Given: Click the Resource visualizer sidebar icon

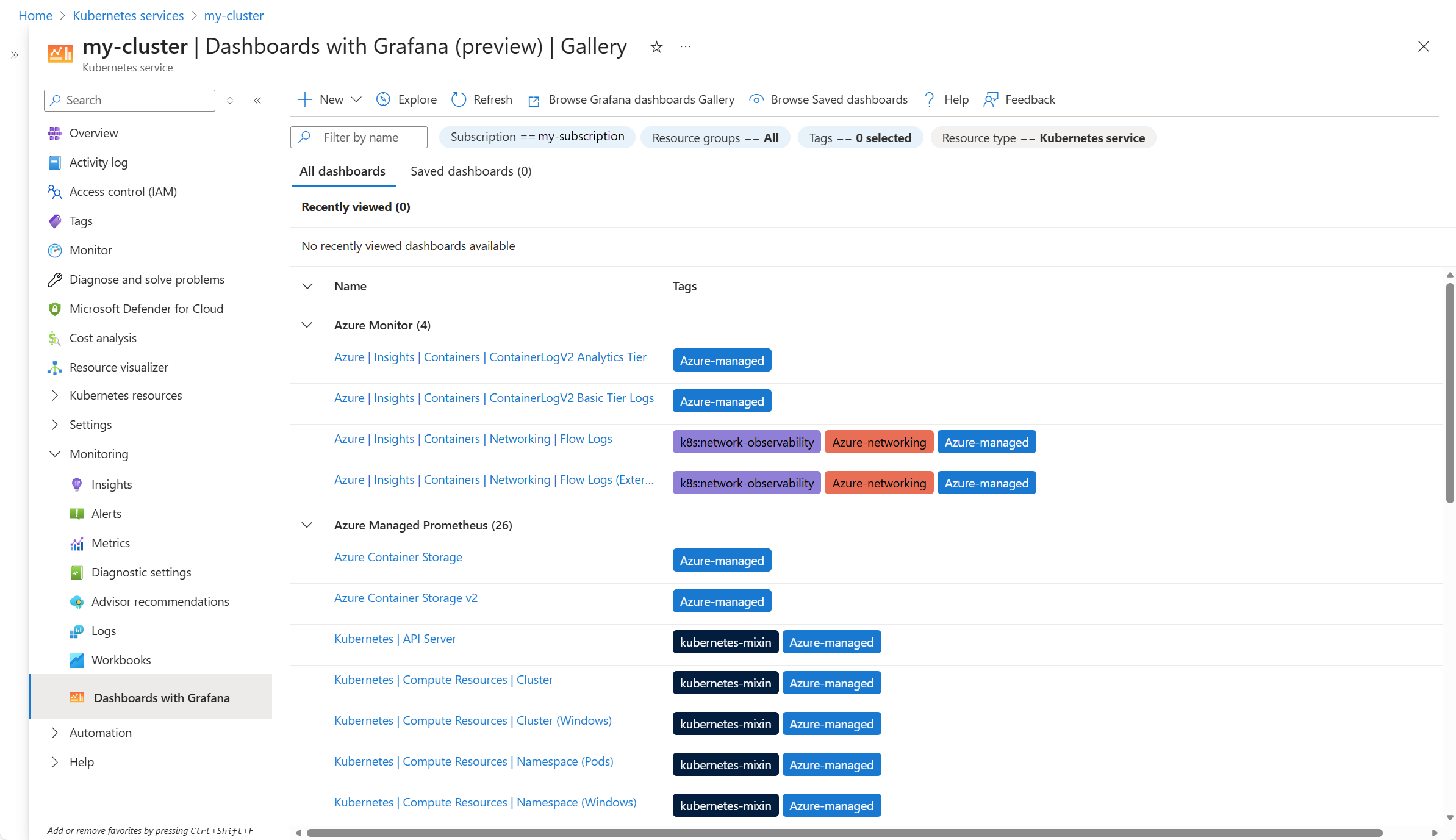Looking at the screenshot, I should (x=55, y=367).
